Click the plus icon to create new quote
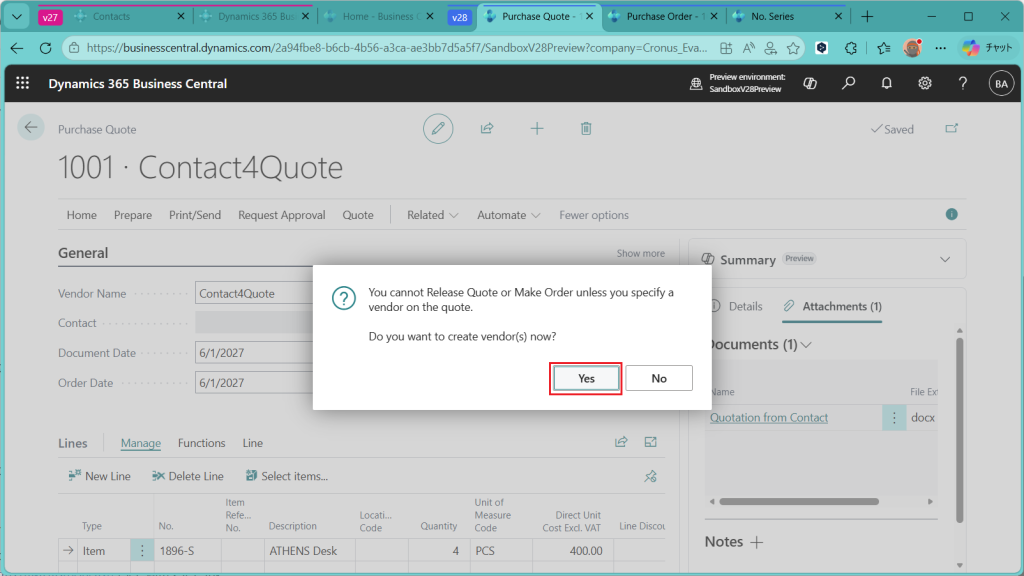1024x576 pixels. point(537,129)
